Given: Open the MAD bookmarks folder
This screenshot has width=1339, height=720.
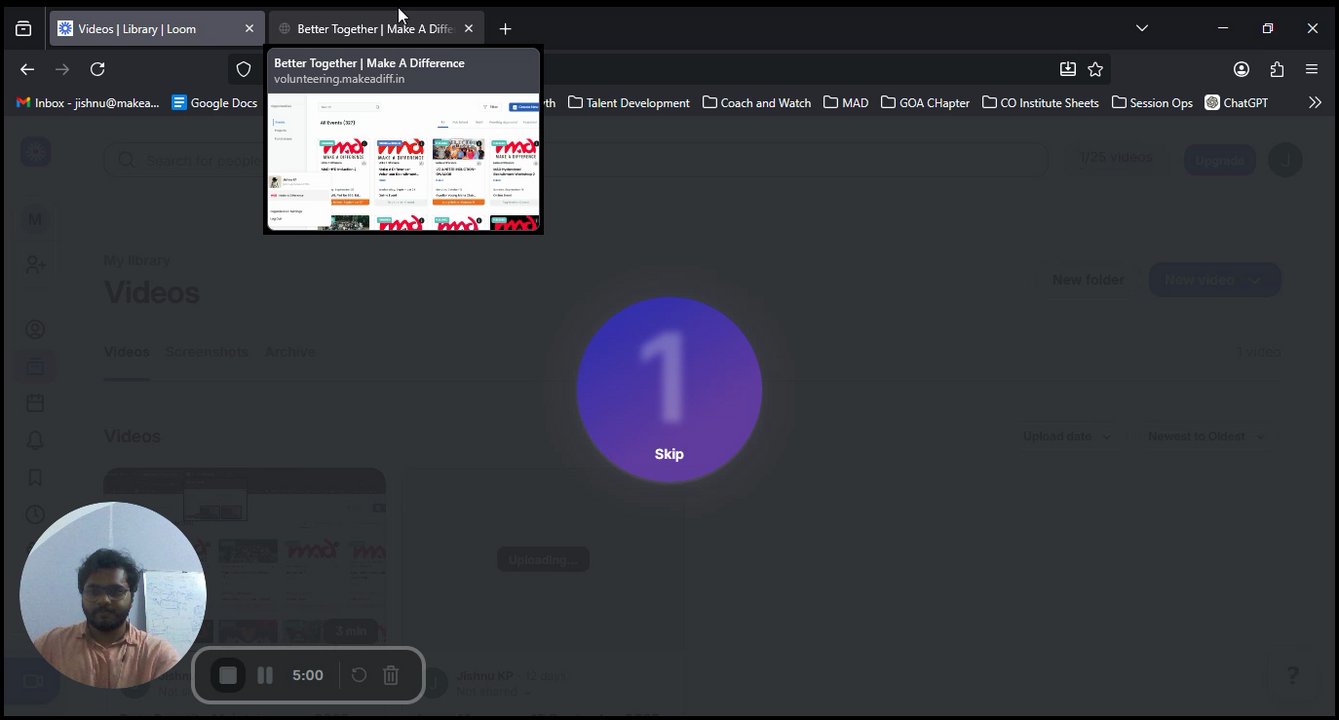Looking at the screenshot, I should [846, 102].
